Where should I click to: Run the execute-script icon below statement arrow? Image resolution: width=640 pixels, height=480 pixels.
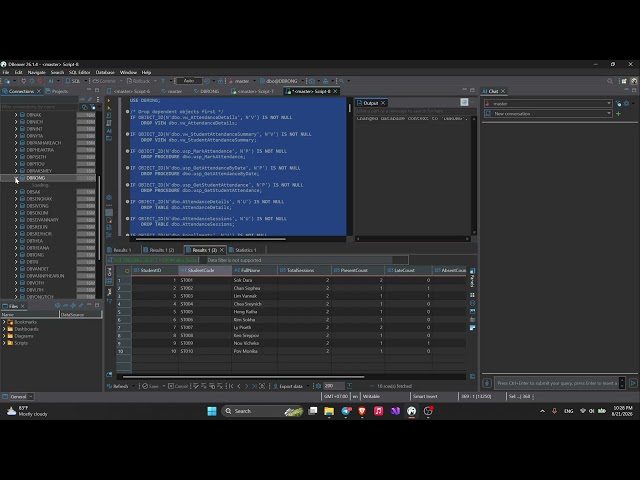tap(109, 108)
